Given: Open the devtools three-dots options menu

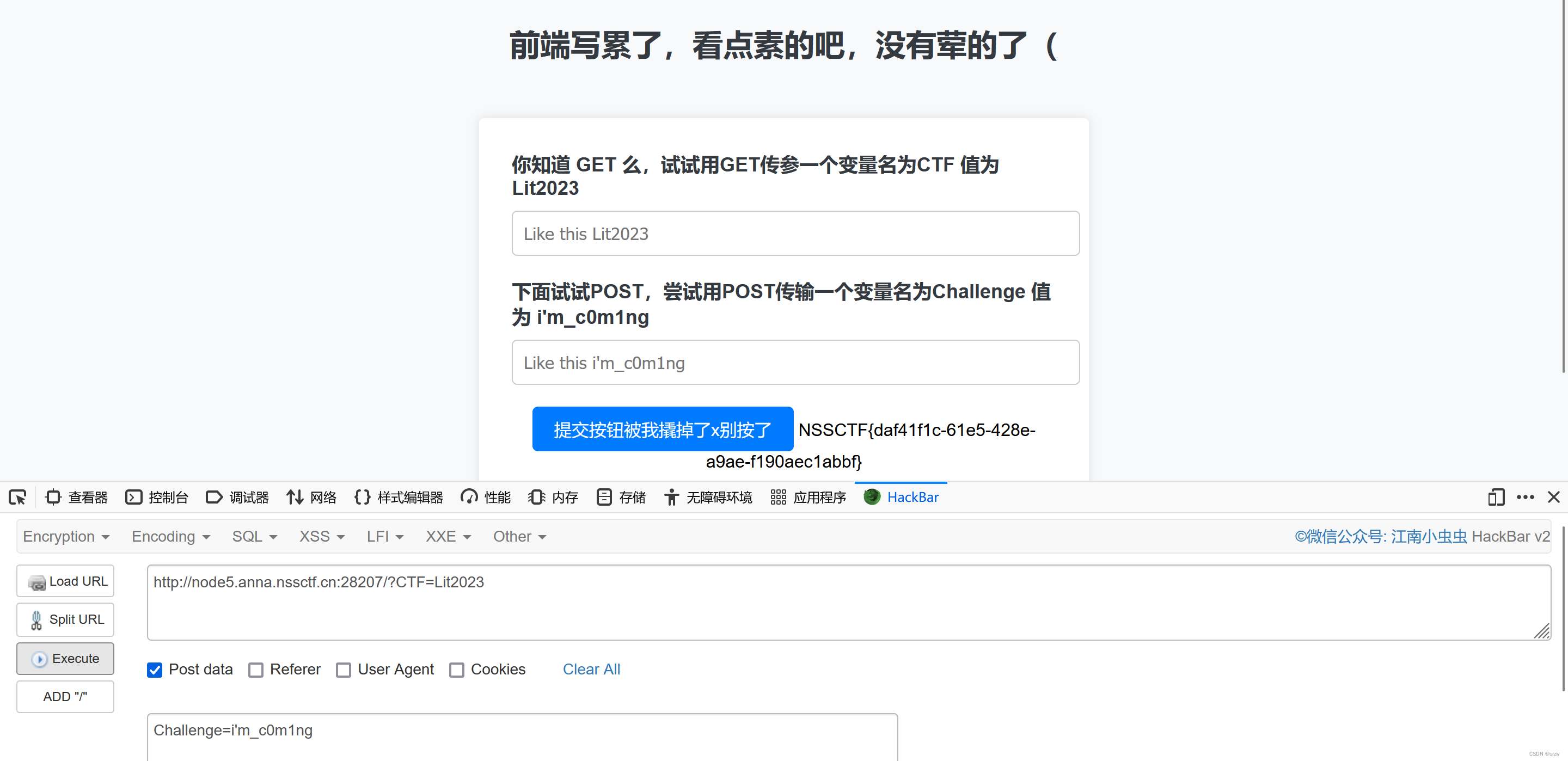Looking at the screenshot, I should tap(1525, 498).
